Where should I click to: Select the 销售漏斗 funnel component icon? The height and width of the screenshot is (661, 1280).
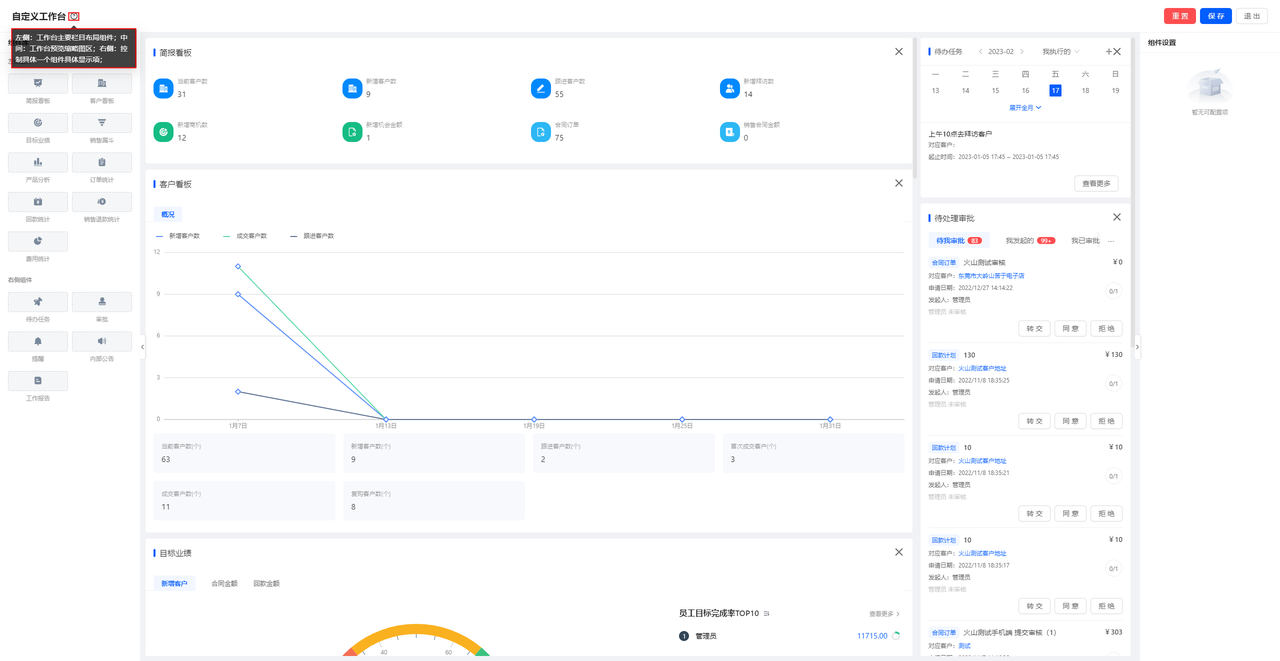[101, 123]
